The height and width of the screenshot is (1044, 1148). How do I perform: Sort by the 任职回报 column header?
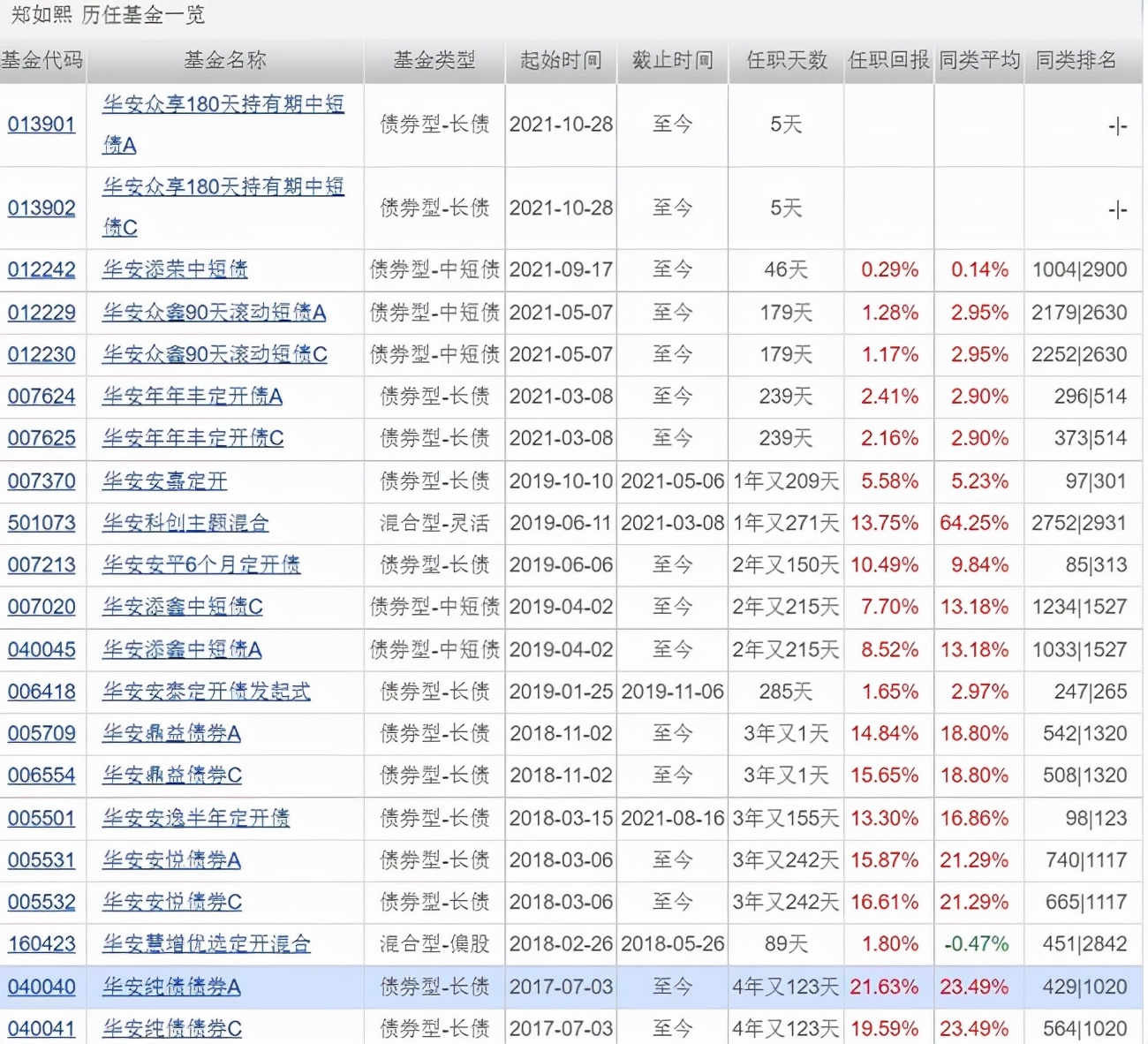tap(887, 62)
